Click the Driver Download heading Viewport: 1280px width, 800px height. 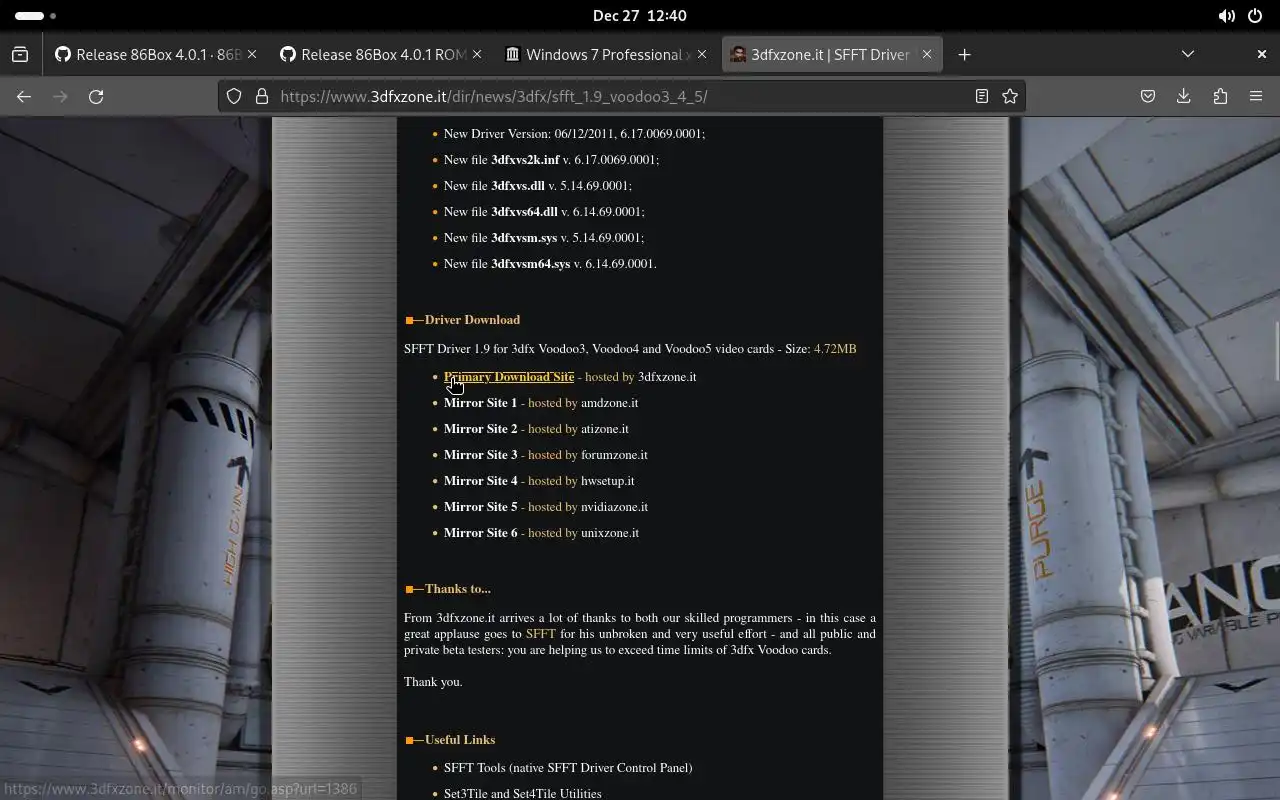pos(472,320)
